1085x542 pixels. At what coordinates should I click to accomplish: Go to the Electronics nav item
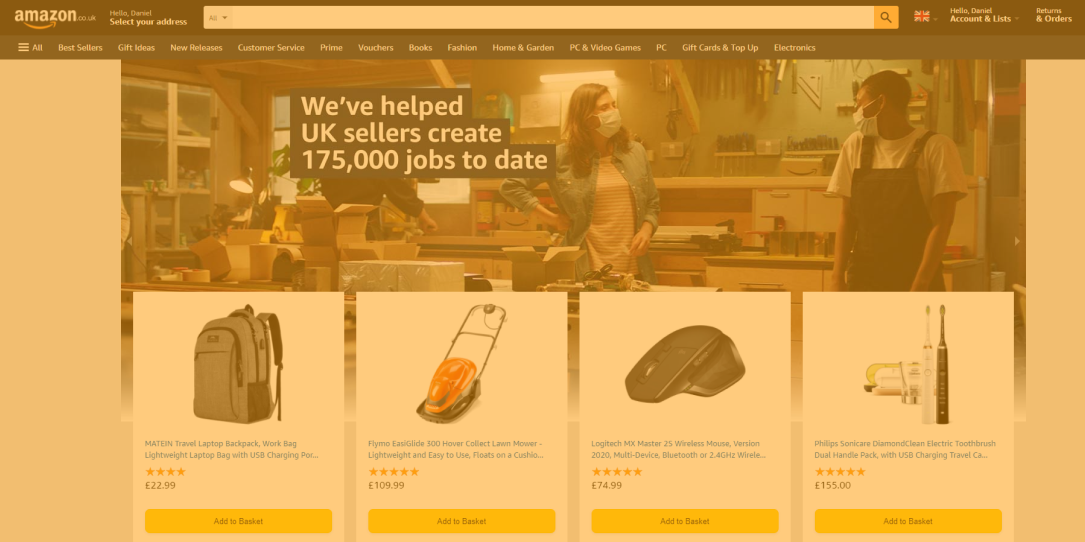point(794,48)
